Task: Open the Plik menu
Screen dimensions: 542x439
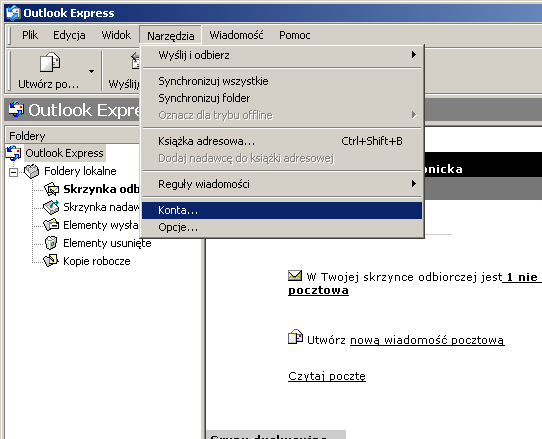Action: [x=30, y=35]
